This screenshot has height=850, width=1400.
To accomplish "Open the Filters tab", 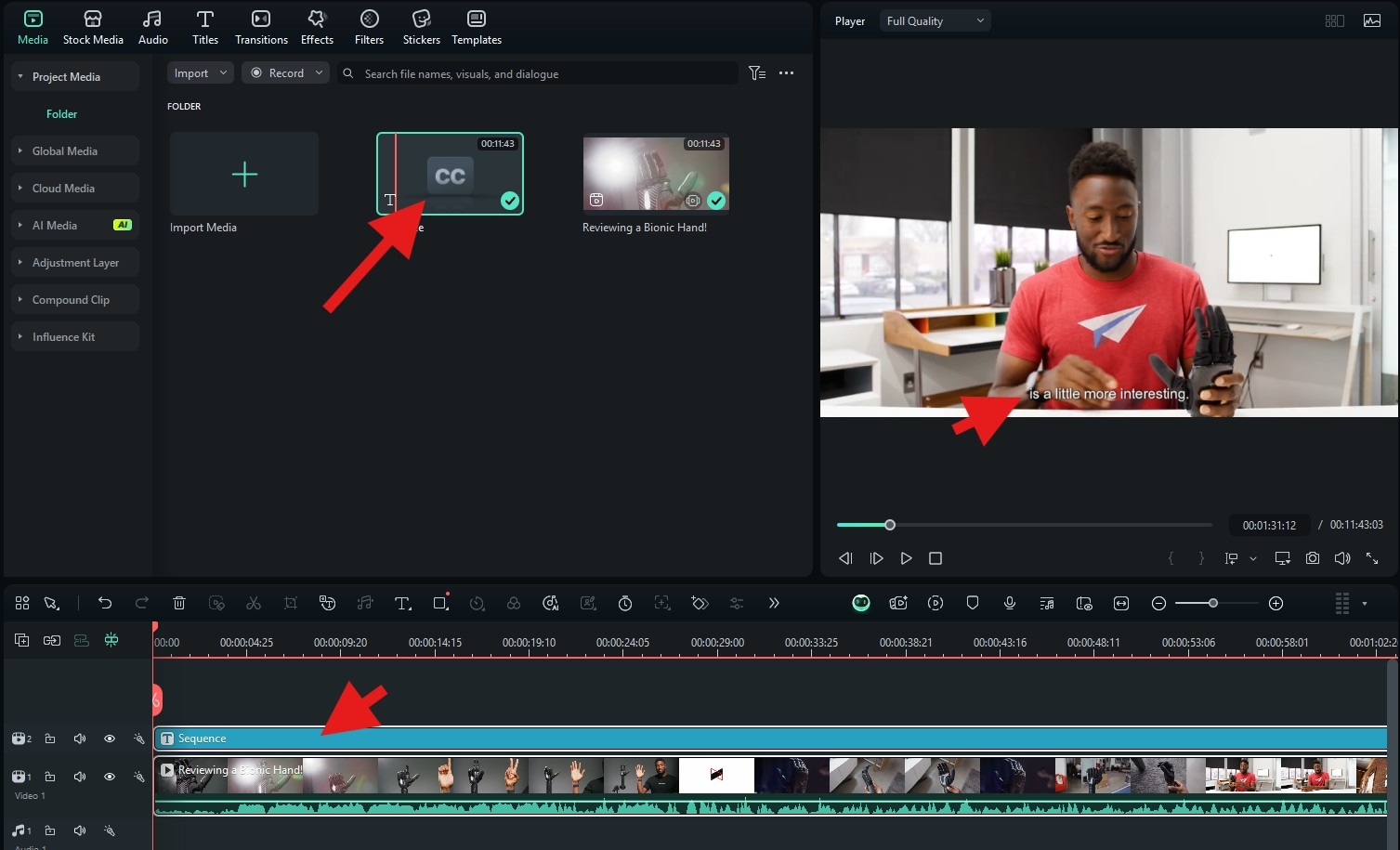I will (369, 27).
